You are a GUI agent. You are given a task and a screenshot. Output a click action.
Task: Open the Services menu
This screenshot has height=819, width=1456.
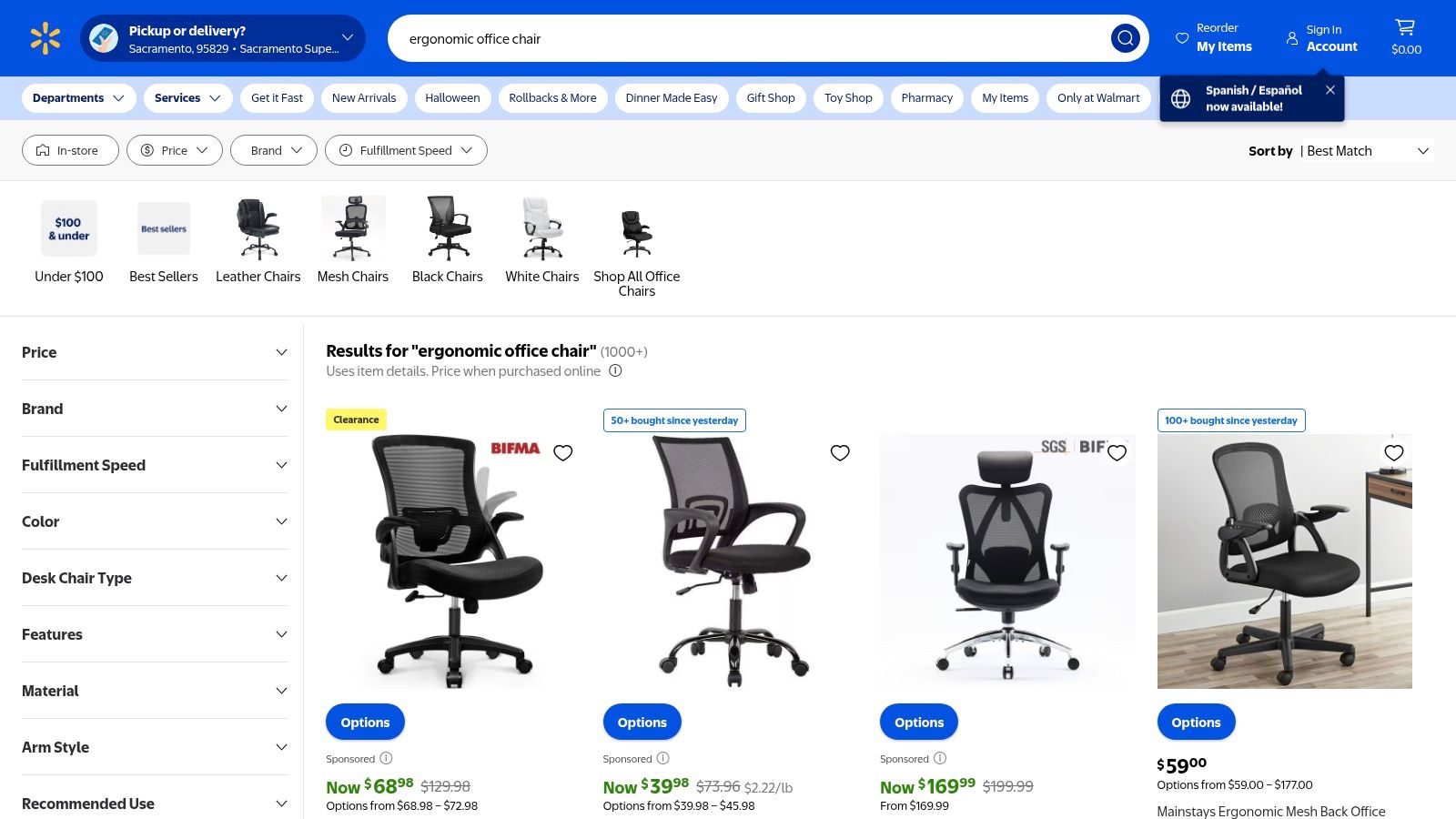pos(187,98)
